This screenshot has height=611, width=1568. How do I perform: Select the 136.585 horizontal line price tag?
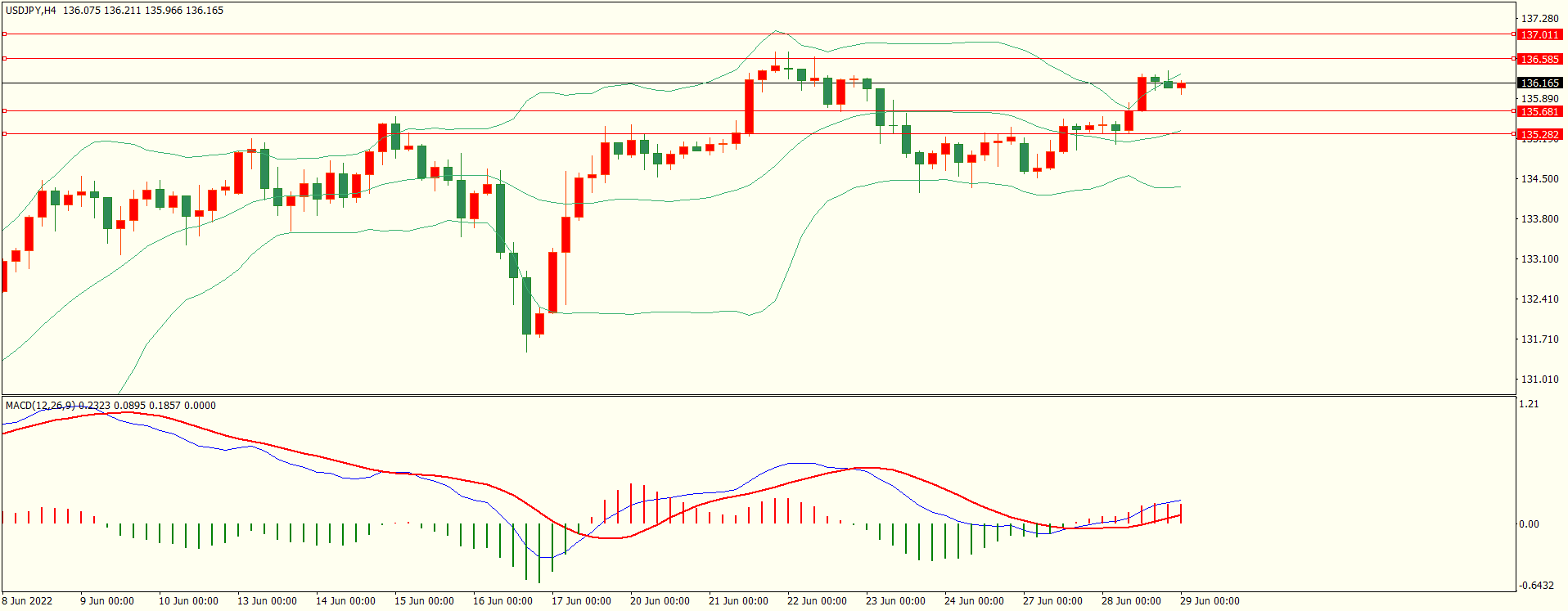[x=1539, y=60]
